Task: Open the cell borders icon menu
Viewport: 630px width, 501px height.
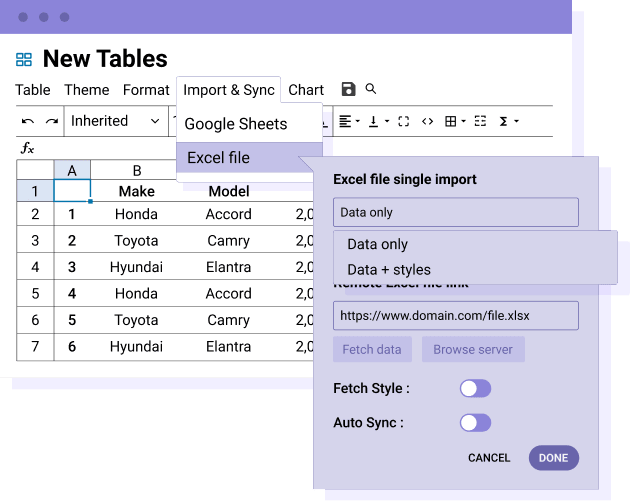Action: [454, 121]
